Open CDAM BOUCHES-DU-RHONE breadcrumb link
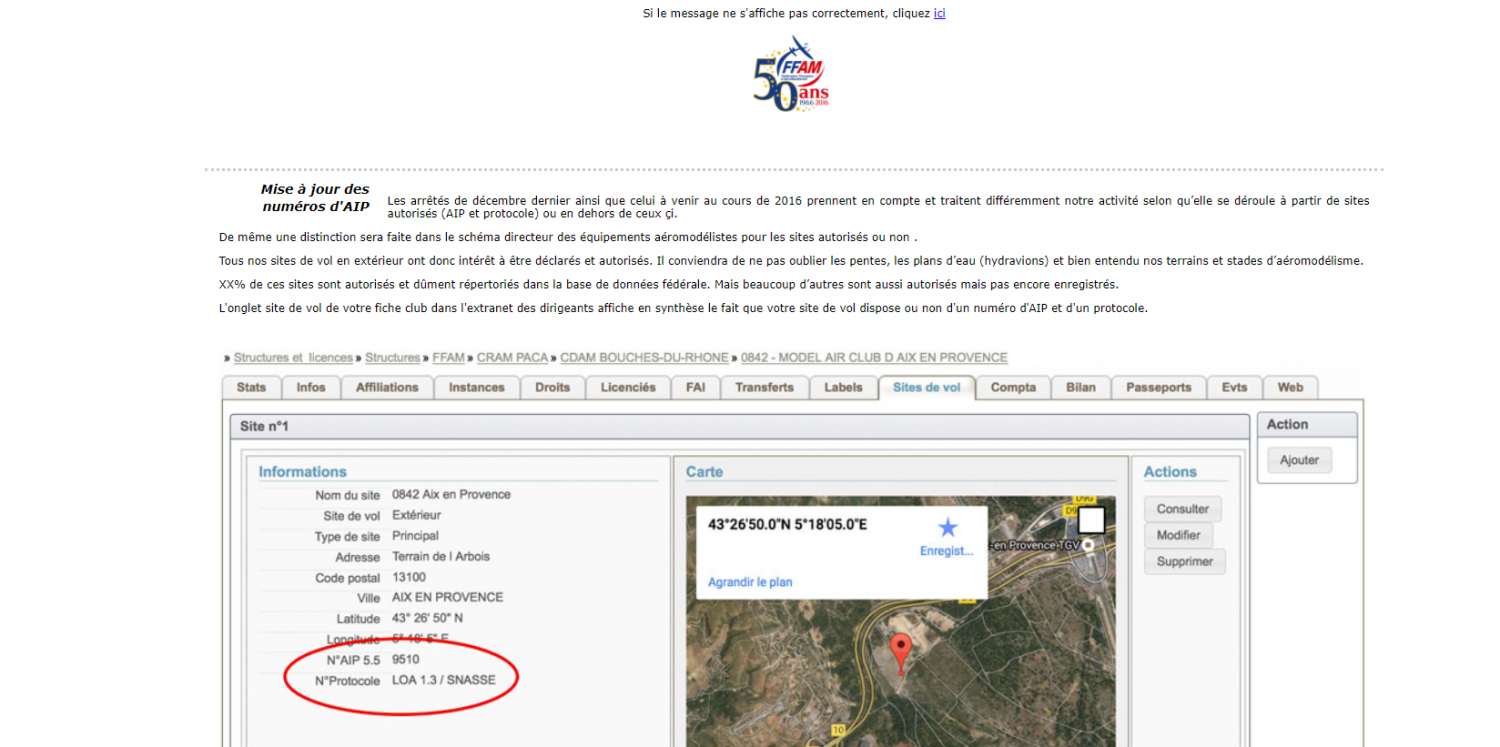1500x747 pixels. point(645,358)
